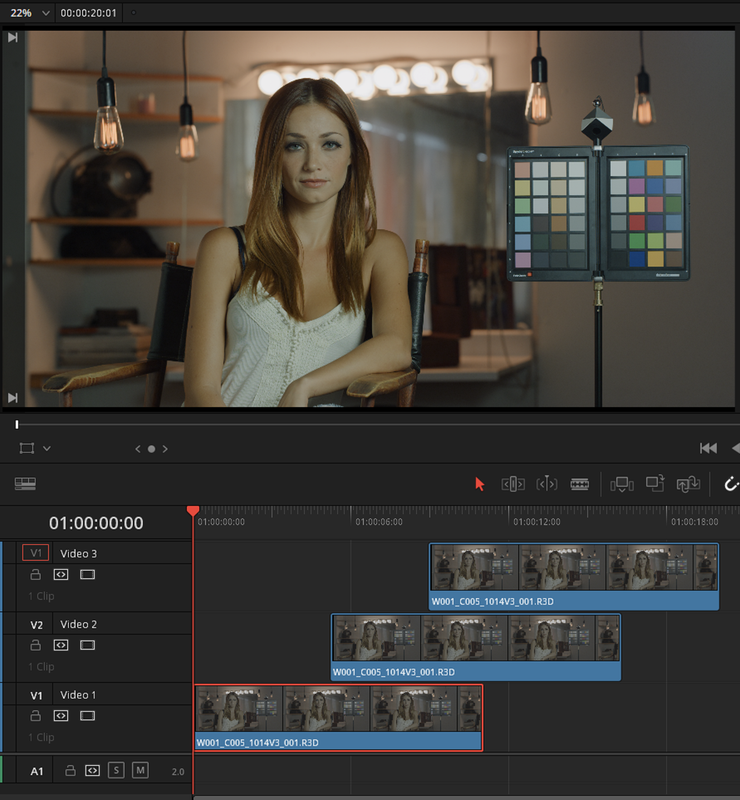Disable Video 3 track visibility icon
Viewport: 740px width, 800px height.
(87, 574)
